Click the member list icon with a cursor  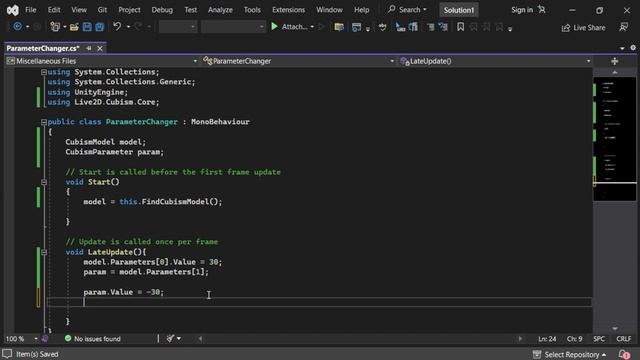point(400,27)
